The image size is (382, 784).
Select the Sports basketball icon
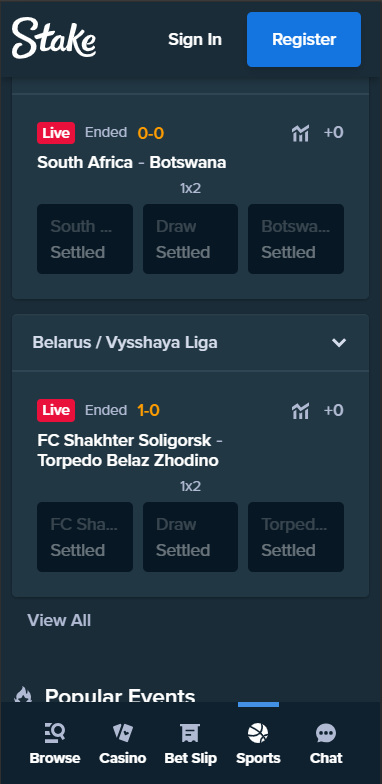coord(258,733)
